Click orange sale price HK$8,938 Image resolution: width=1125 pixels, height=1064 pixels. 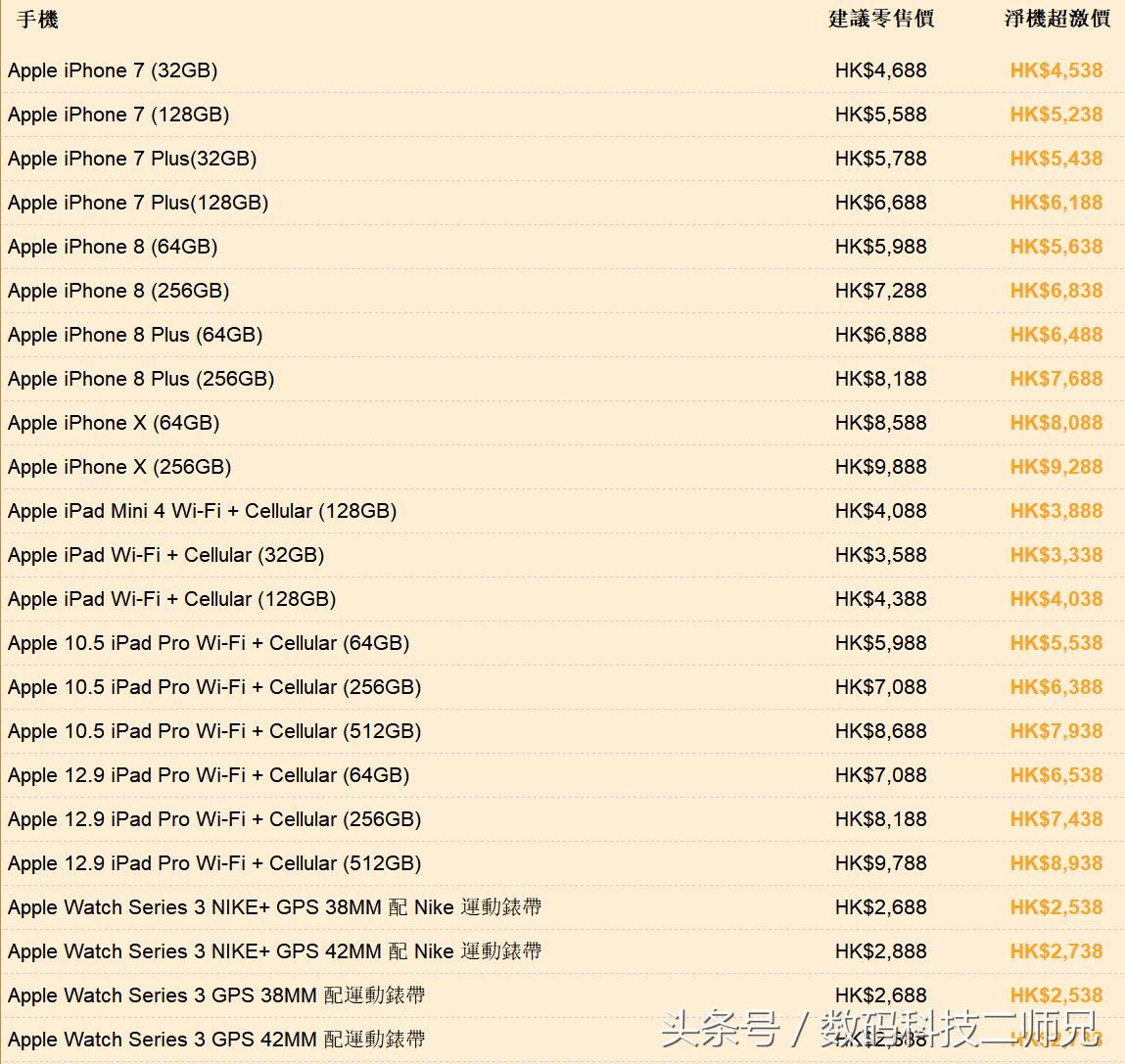1056,864
